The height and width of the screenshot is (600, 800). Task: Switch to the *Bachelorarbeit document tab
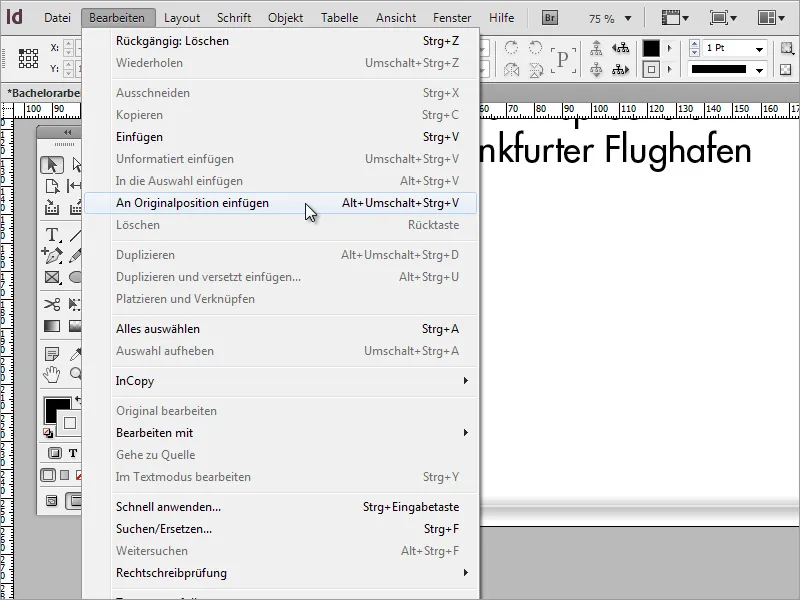pos(44,93)
